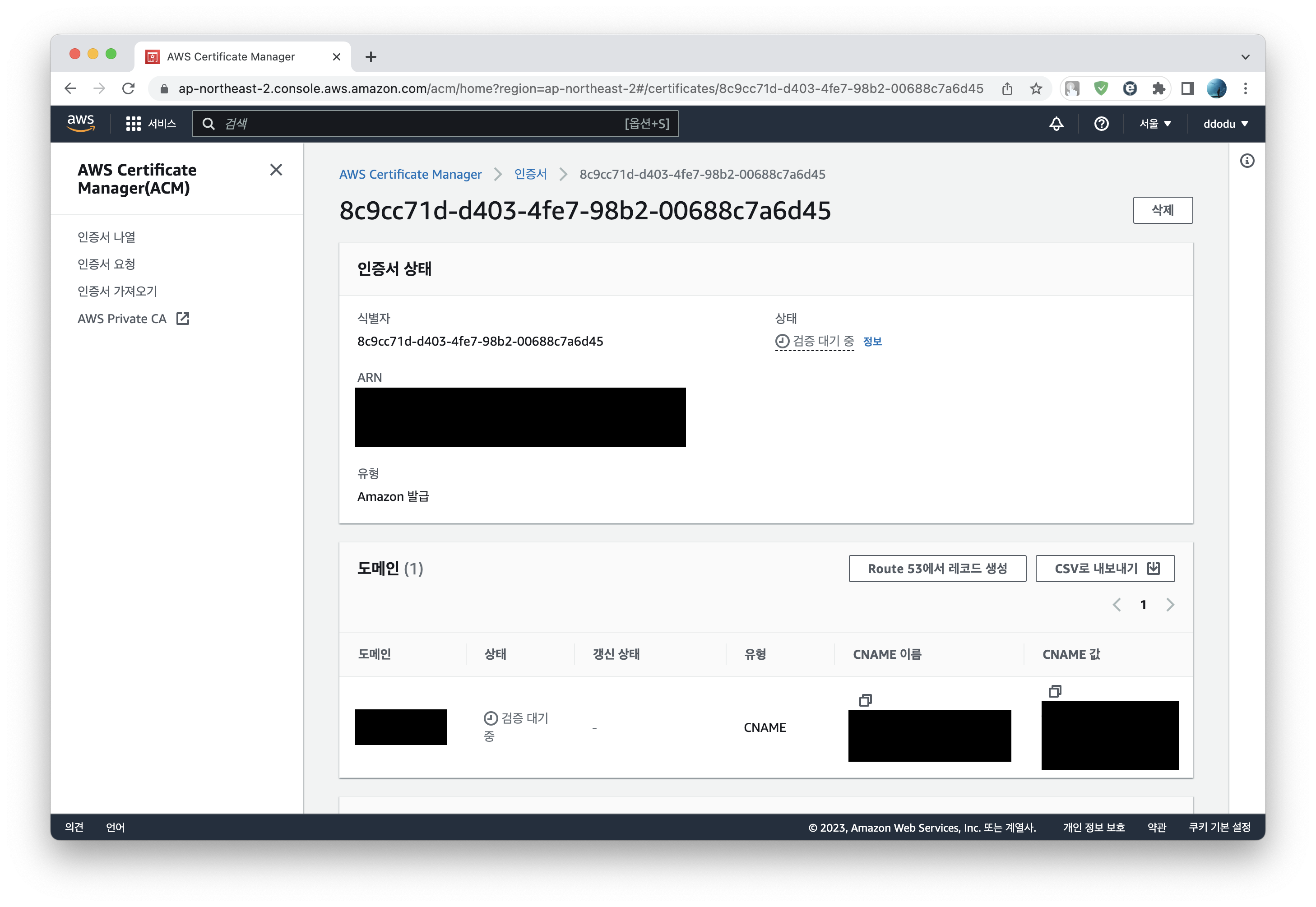Reload the browser page
This screenshot has width=1316, height=907.
point(129,88)
